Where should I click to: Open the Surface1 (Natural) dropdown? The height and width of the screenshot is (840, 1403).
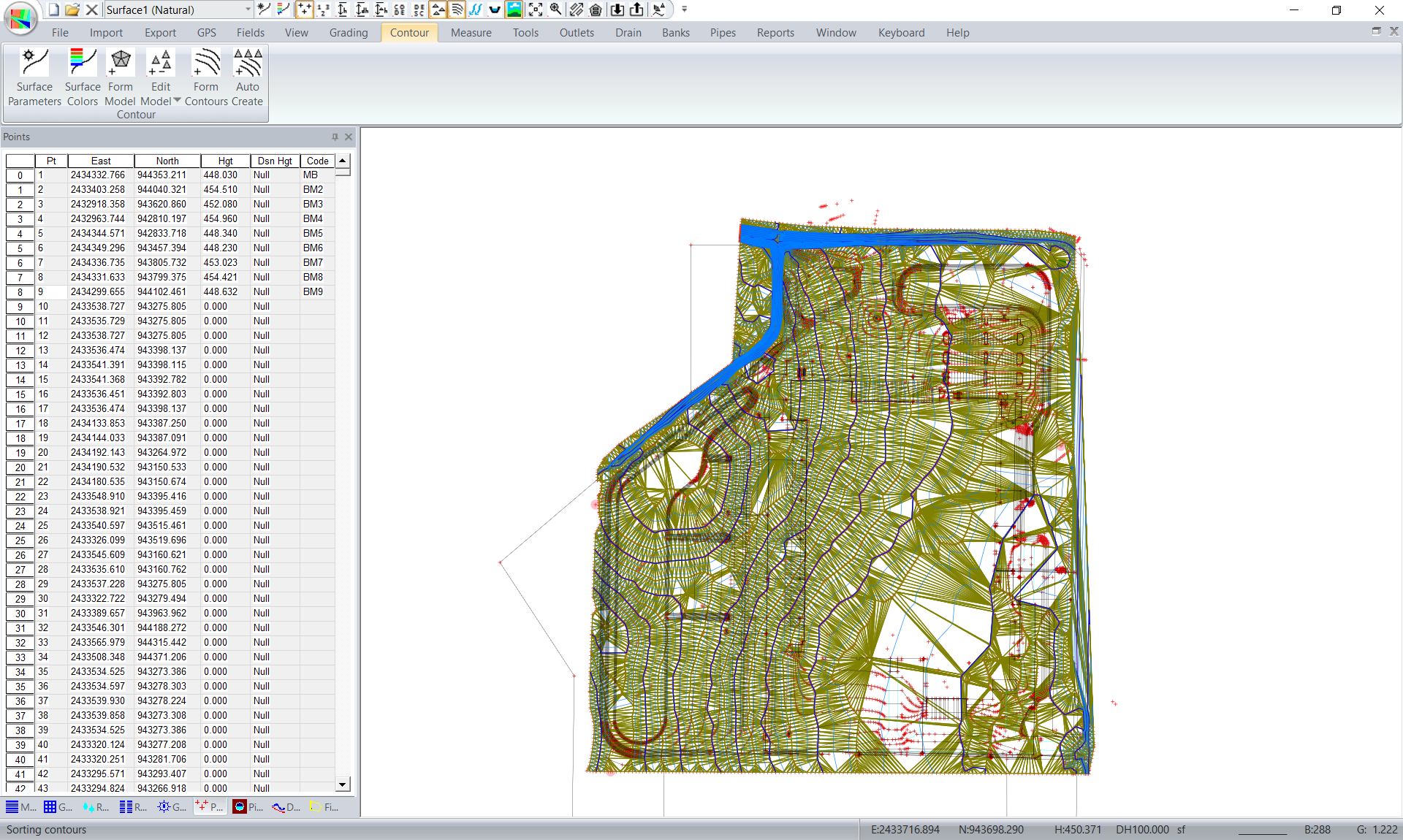point(248,9)
